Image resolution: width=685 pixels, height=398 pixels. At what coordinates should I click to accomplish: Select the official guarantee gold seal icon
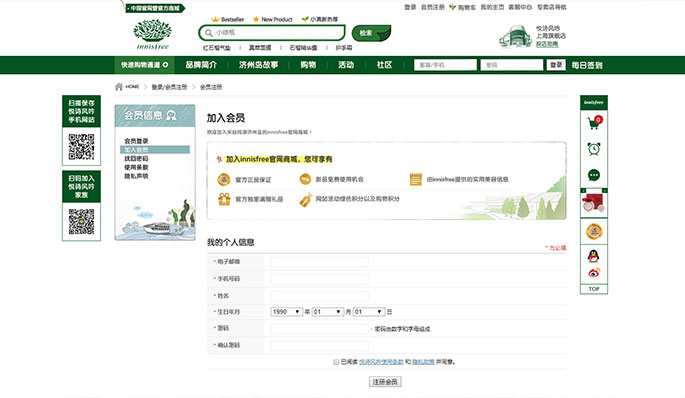(224, 179)
